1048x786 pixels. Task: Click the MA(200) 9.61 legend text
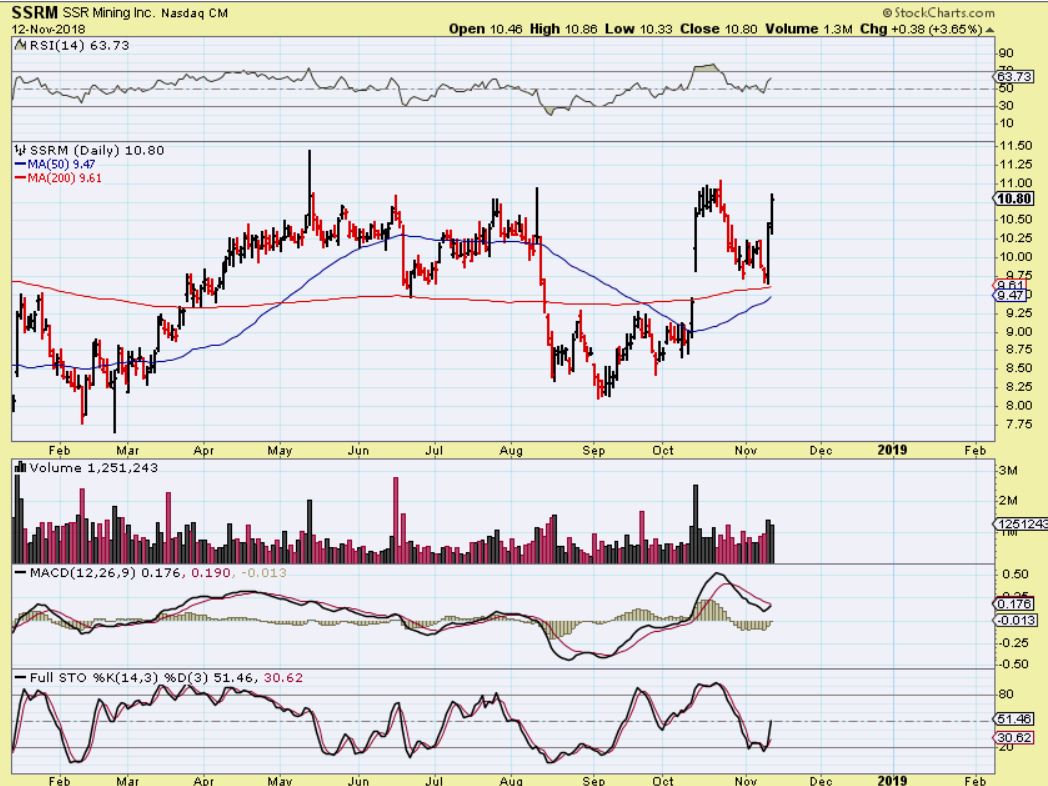pyautogui.click(x=65, y=178)
